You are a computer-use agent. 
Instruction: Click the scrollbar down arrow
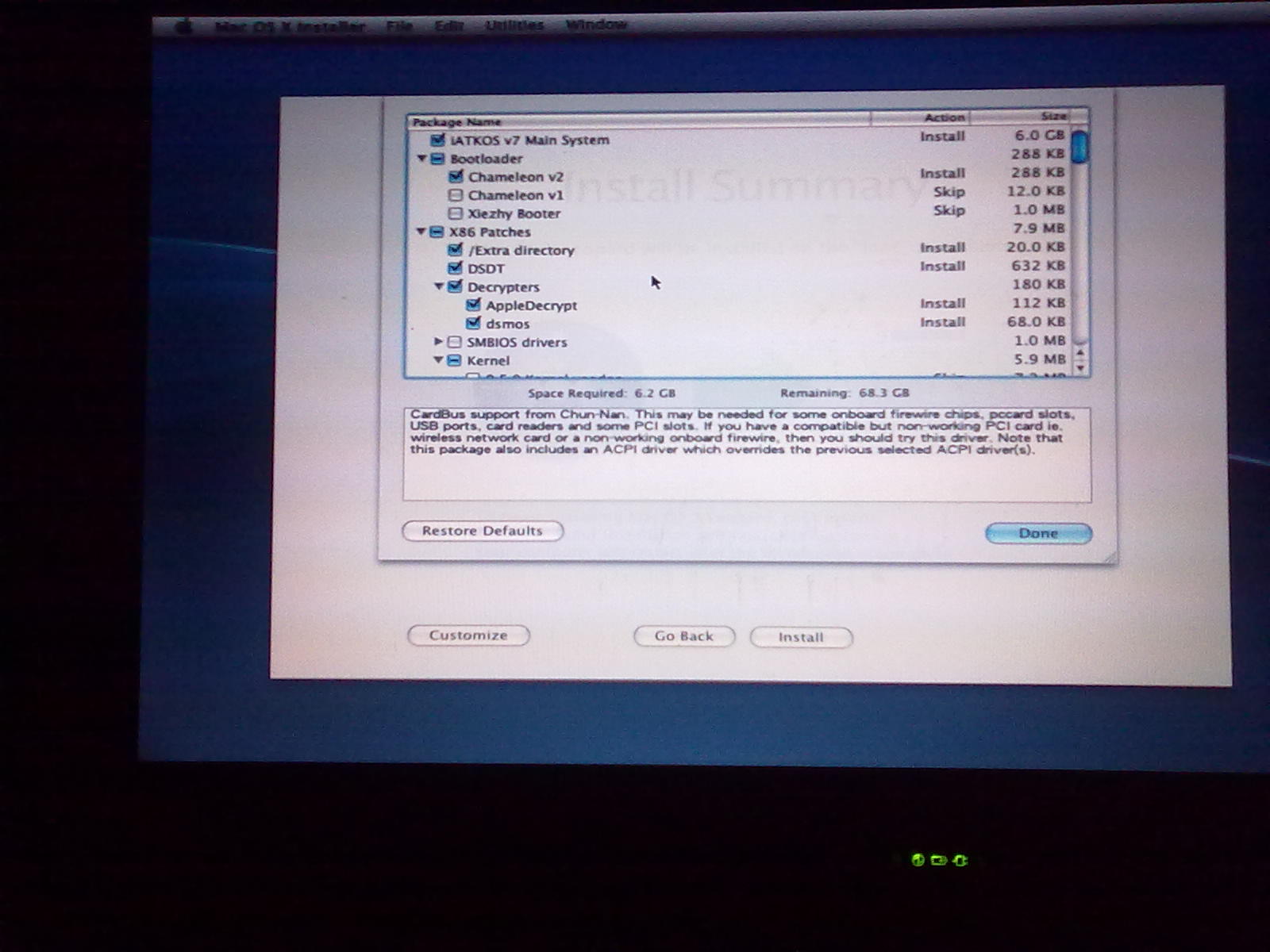pyautogui.click(x=1080, y=367)
